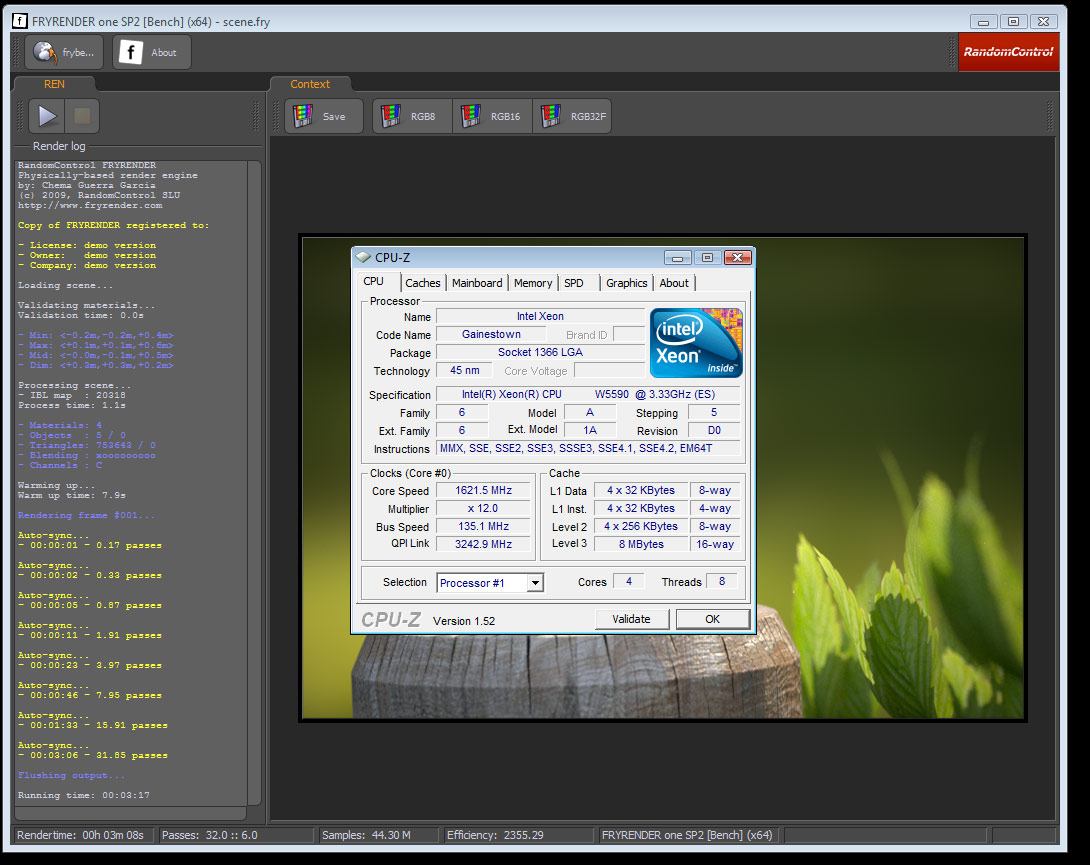
Task: Select the REN panel tab
Action: click(x=54, y=84)
